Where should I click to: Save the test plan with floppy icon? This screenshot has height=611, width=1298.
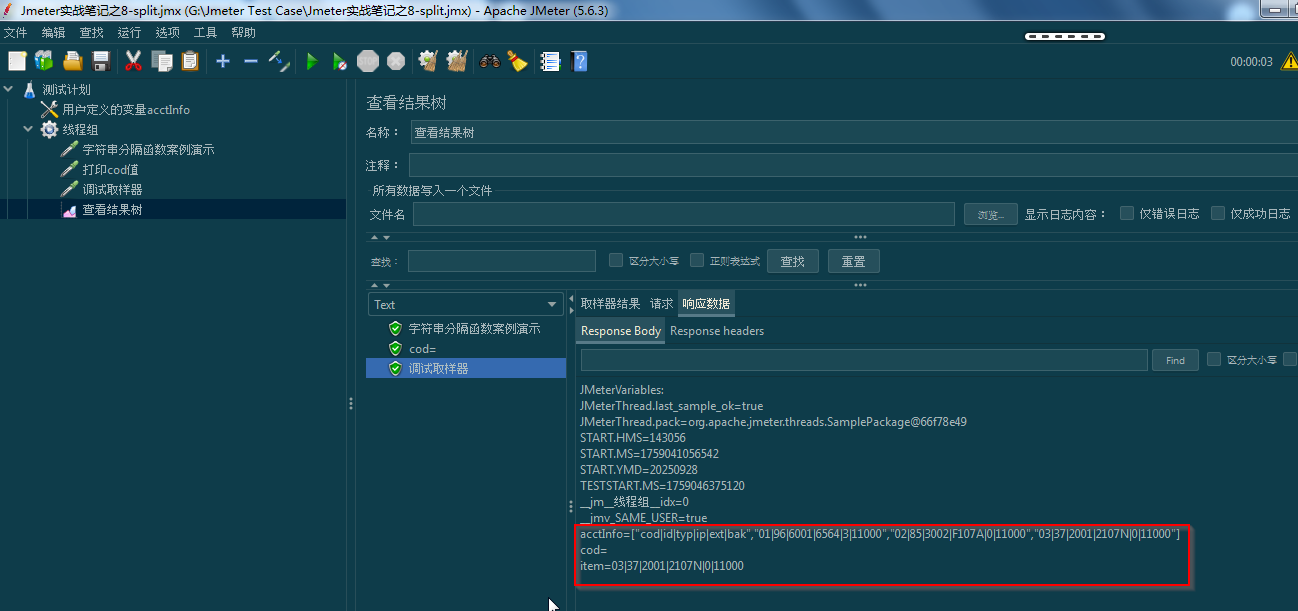101,61
